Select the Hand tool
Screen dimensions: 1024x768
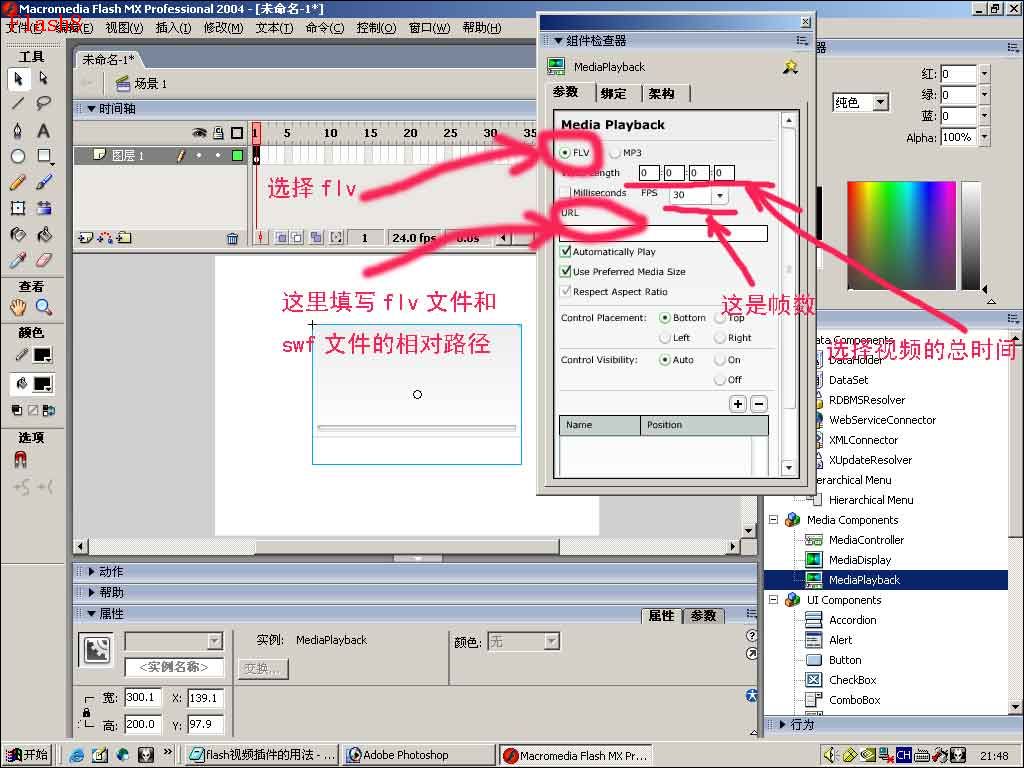pos(18,306)
